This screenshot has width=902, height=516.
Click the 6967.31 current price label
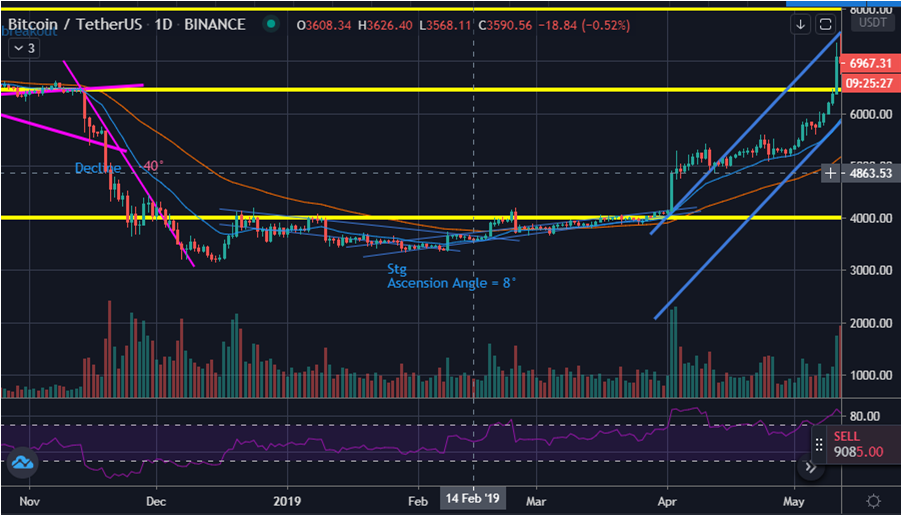tap(870, 63)
